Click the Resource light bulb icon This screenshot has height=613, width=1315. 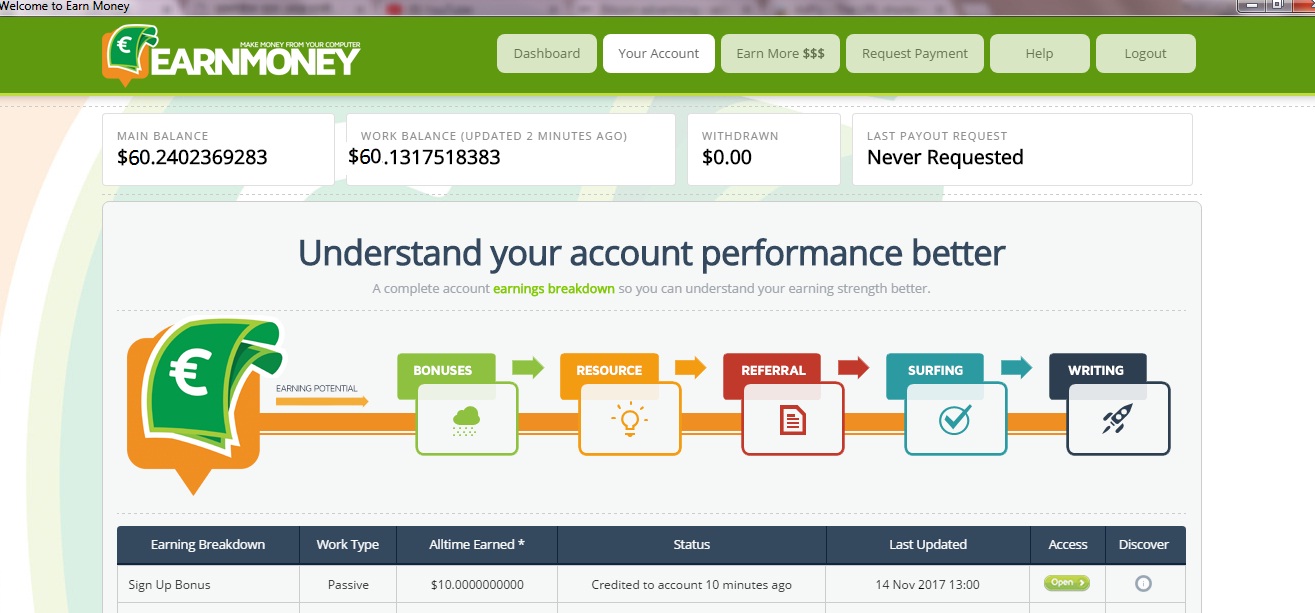[628, 420]
